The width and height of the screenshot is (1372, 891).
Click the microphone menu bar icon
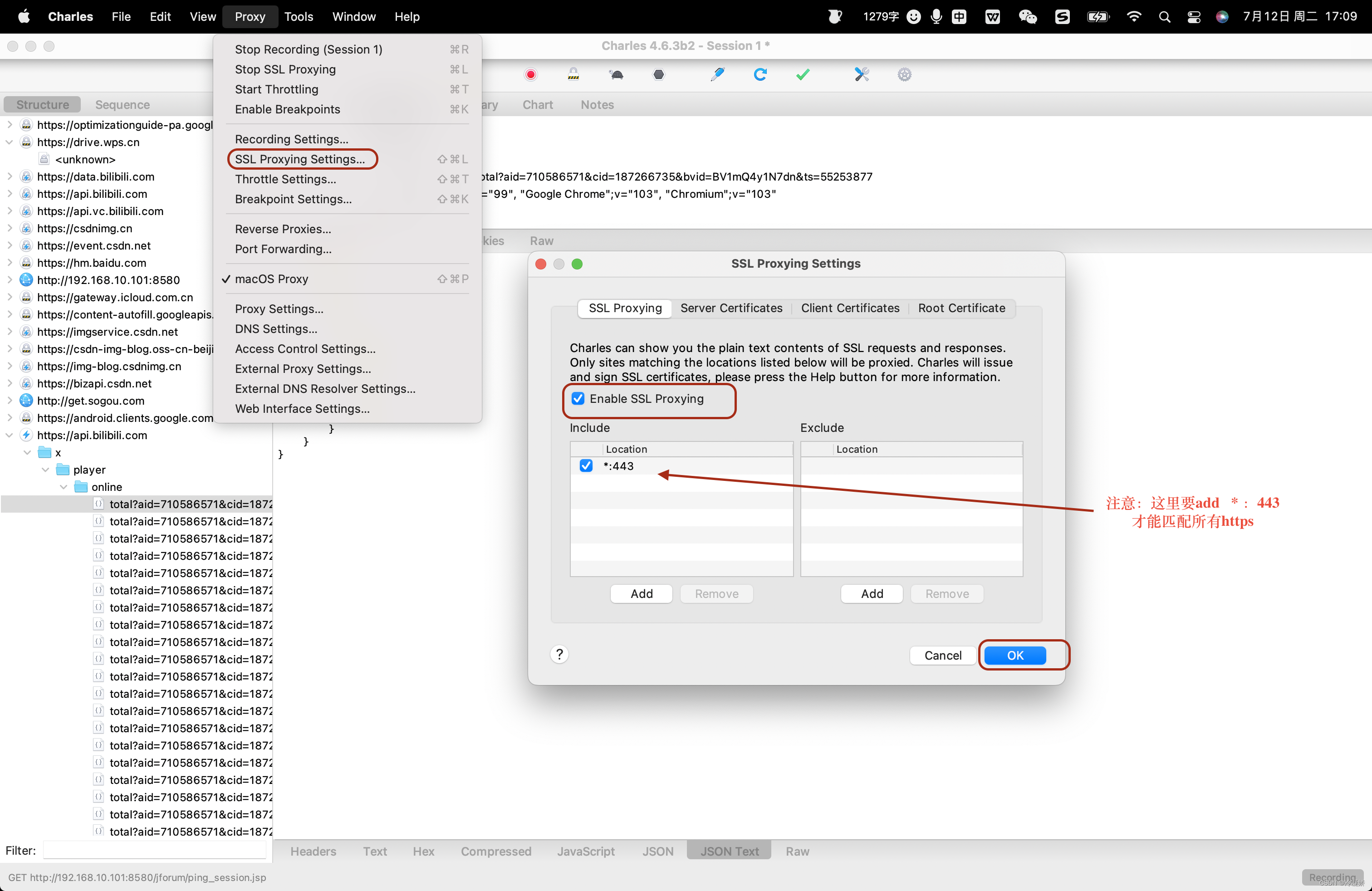[937, 17]
